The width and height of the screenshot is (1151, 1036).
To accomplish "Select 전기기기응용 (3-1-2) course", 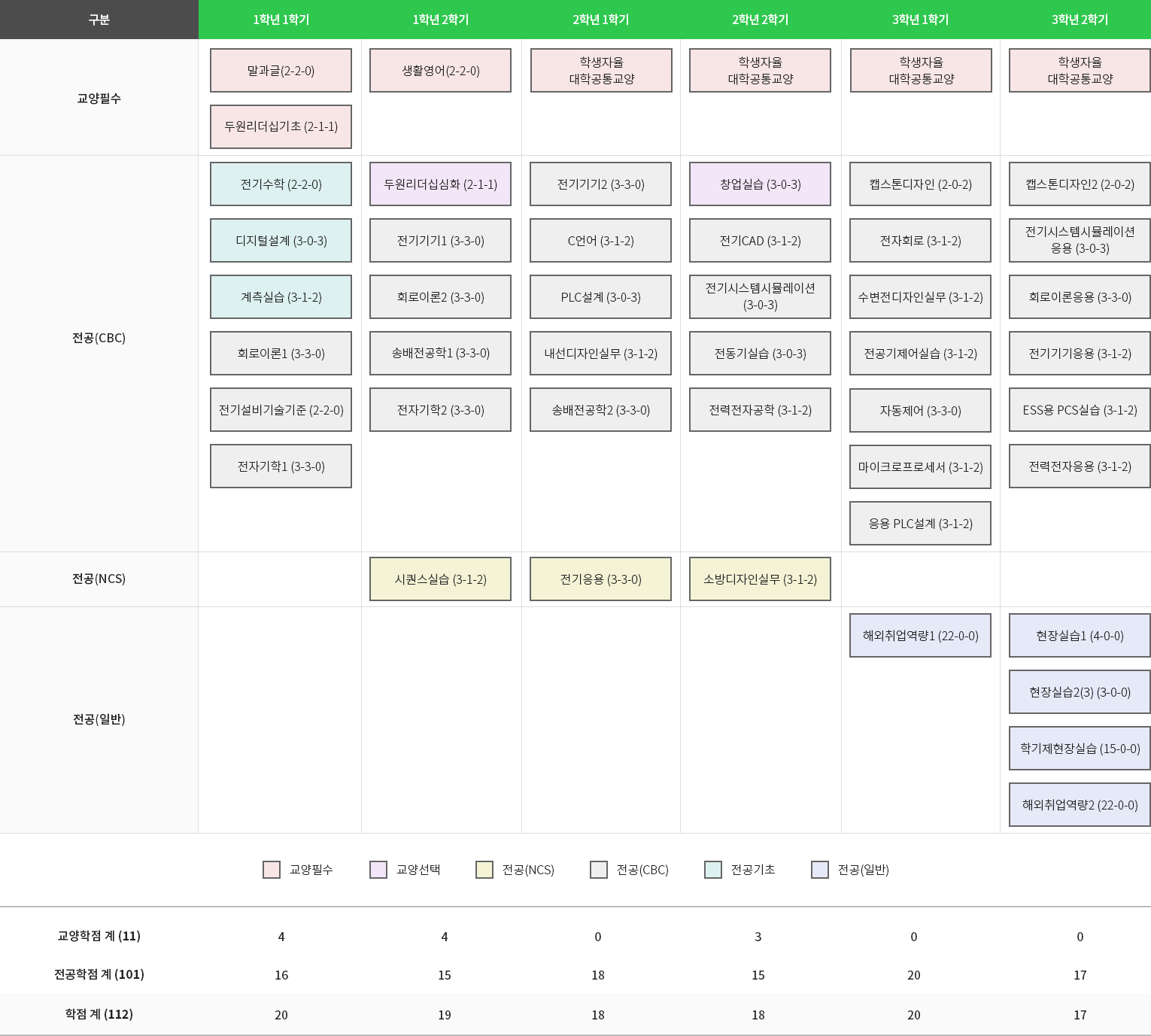I will 1080,354.
